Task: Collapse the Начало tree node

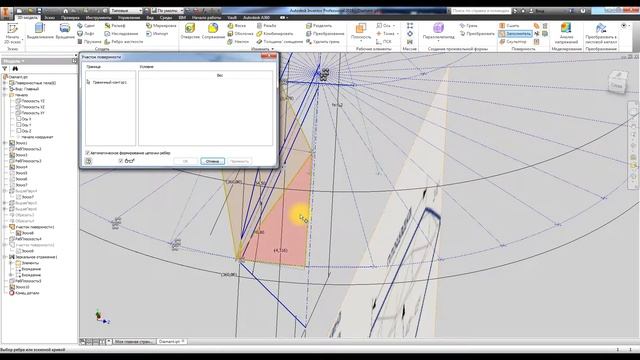Action: 5,95
